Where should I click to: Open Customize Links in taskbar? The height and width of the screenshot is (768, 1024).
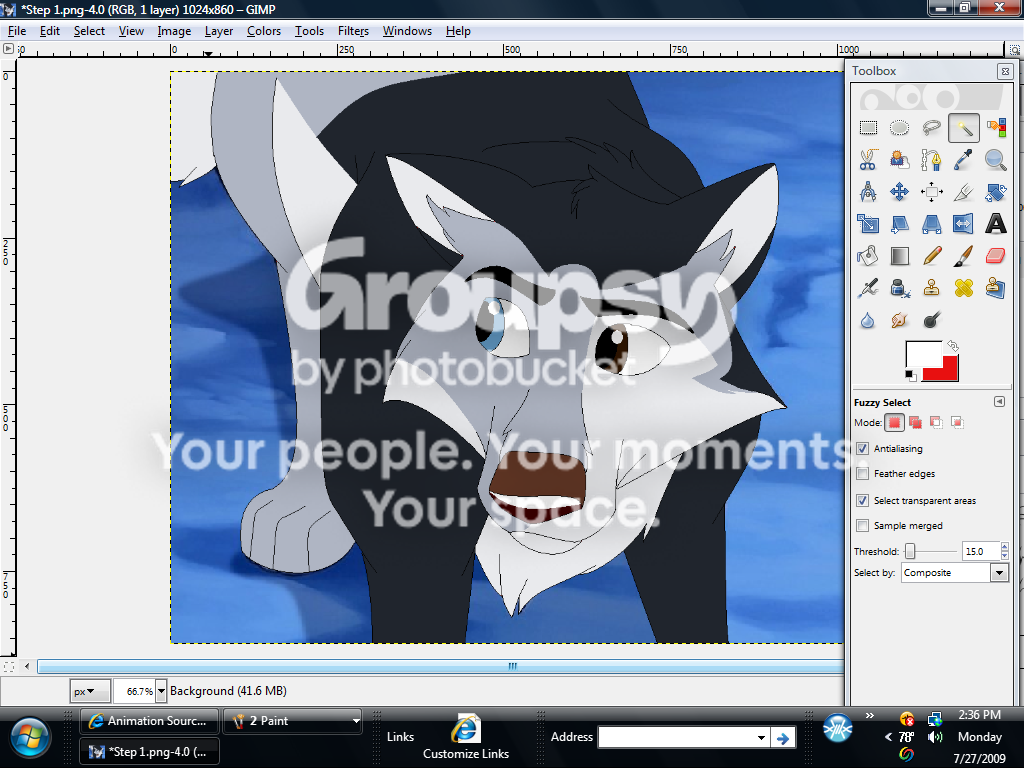[x=466, y=738]
